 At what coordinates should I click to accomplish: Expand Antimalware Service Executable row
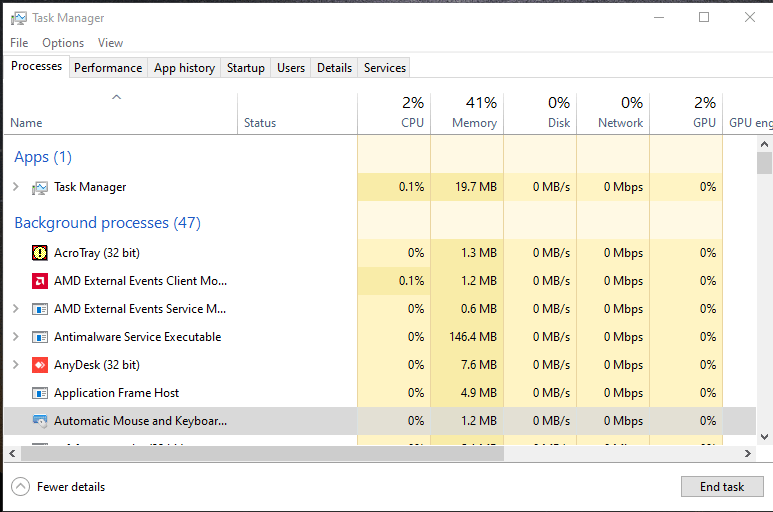[15, 337]
